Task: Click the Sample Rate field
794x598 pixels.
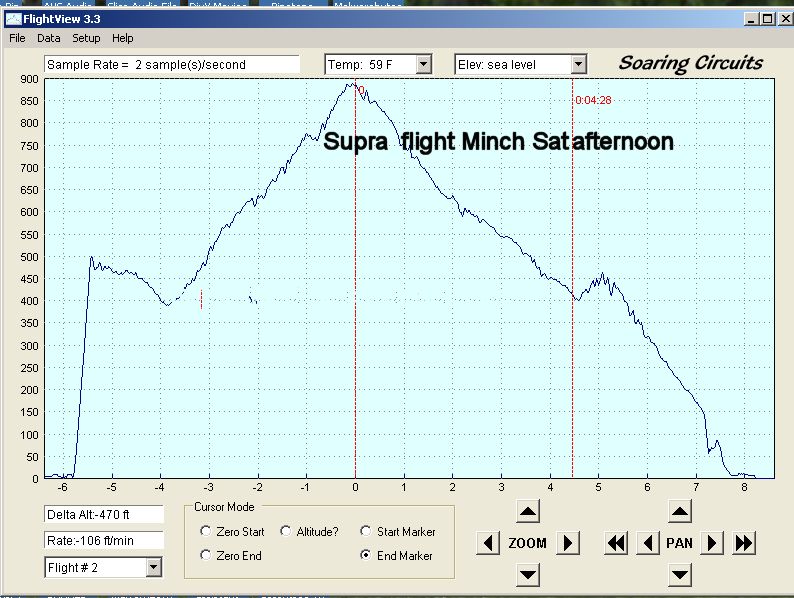Action: click(172, 64)
